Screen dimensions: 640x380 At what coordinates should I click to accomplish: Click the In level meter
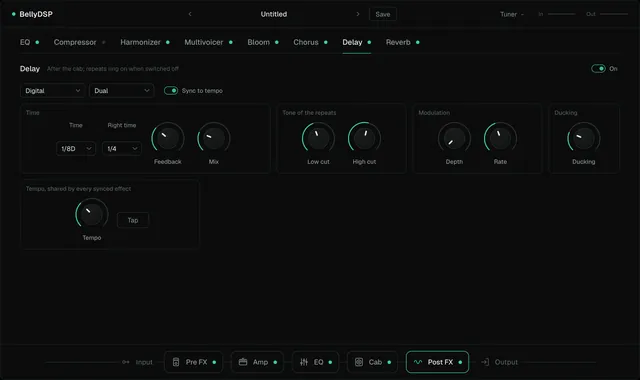click(561, 14)
